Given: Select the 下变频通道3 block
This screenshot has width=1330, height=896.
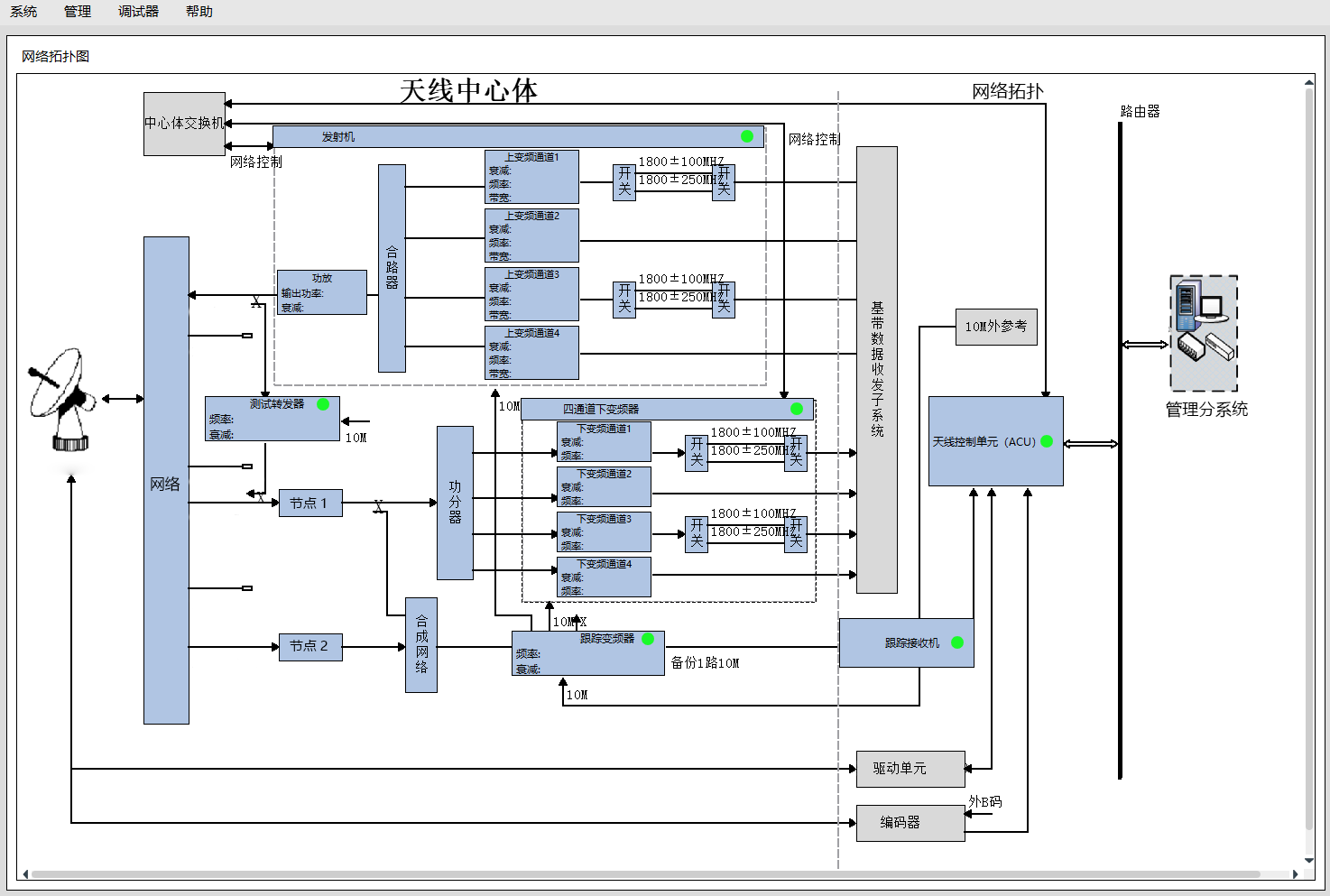Looking at the screenshot, I should coord(604,532).
